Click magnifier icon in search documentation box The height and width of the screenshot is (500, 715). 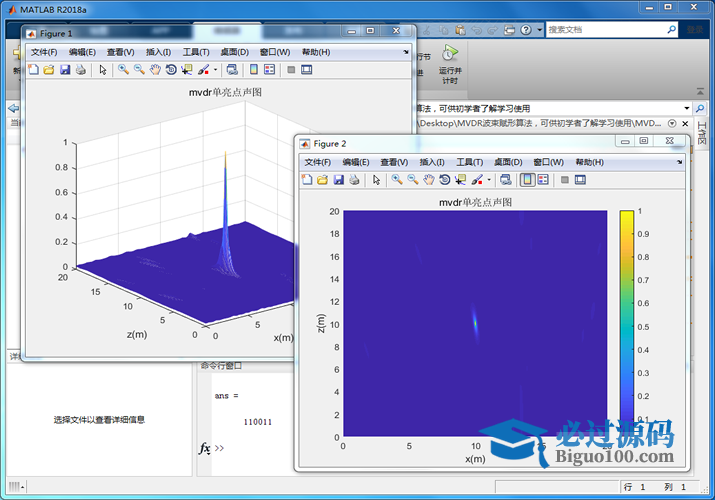click(671, 30)
